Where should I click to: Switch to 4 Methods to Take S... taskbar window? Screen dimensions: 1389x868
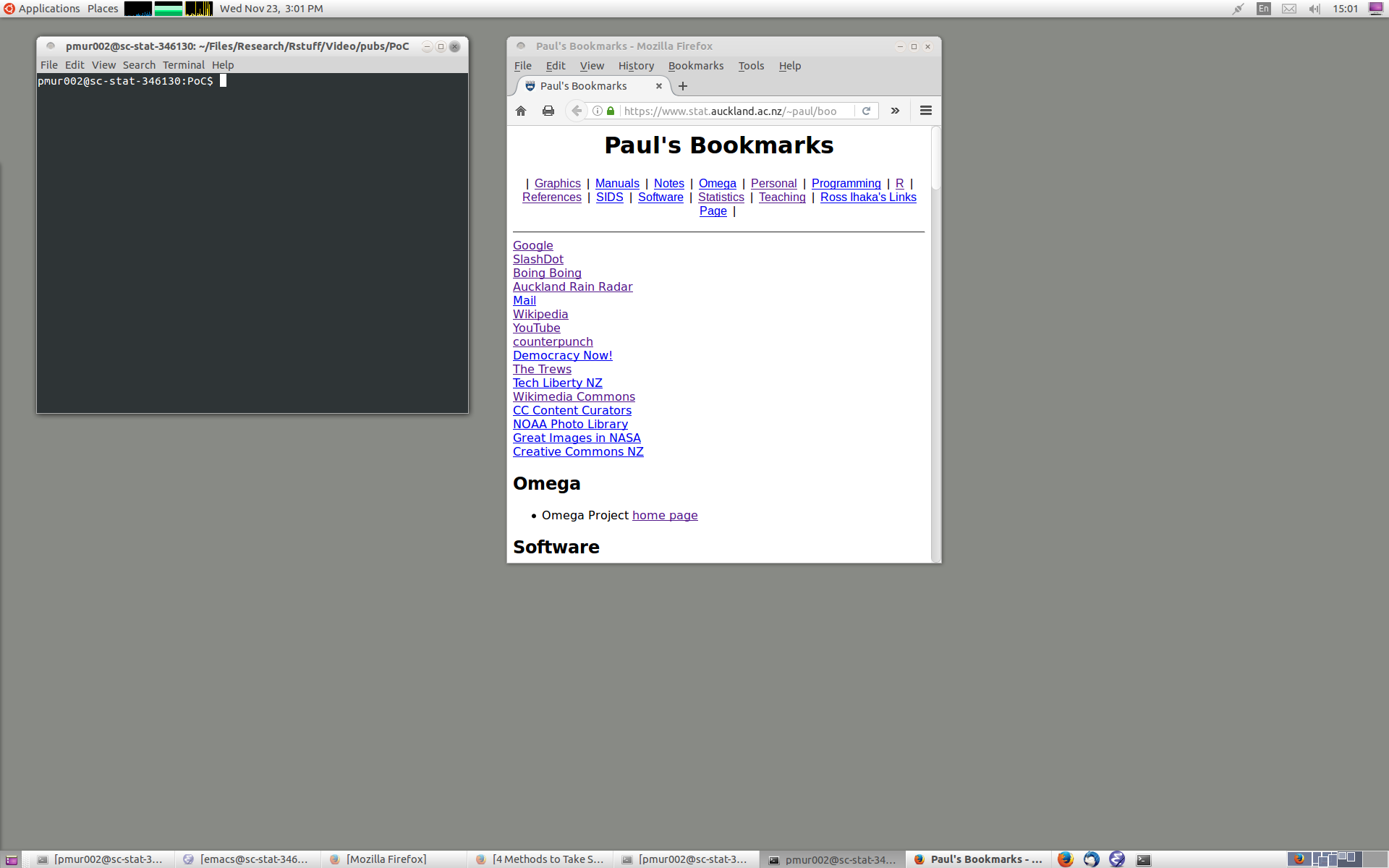[x=540, y=859]
